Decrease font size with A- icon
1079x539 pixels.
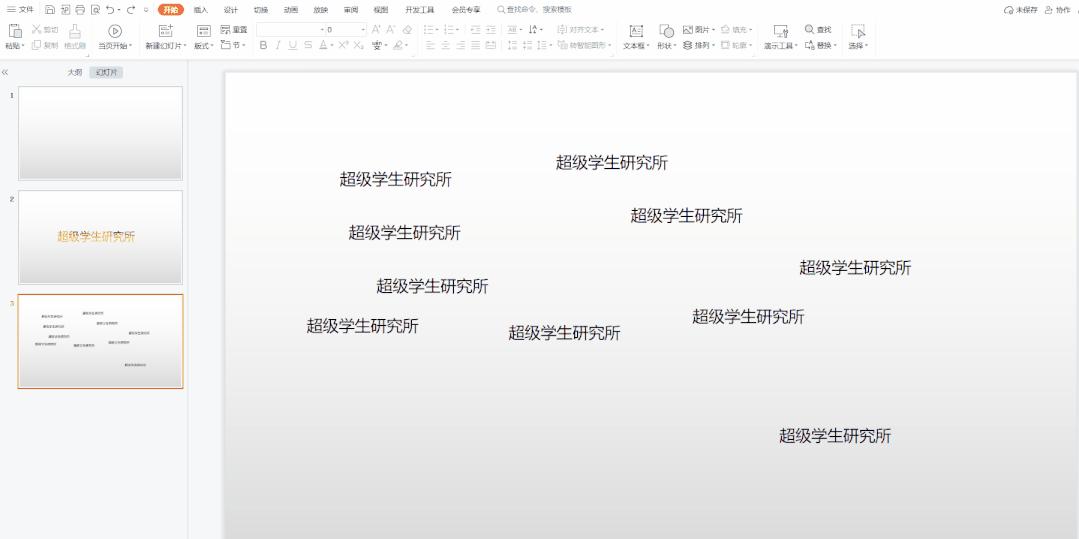tap(391, 30)
